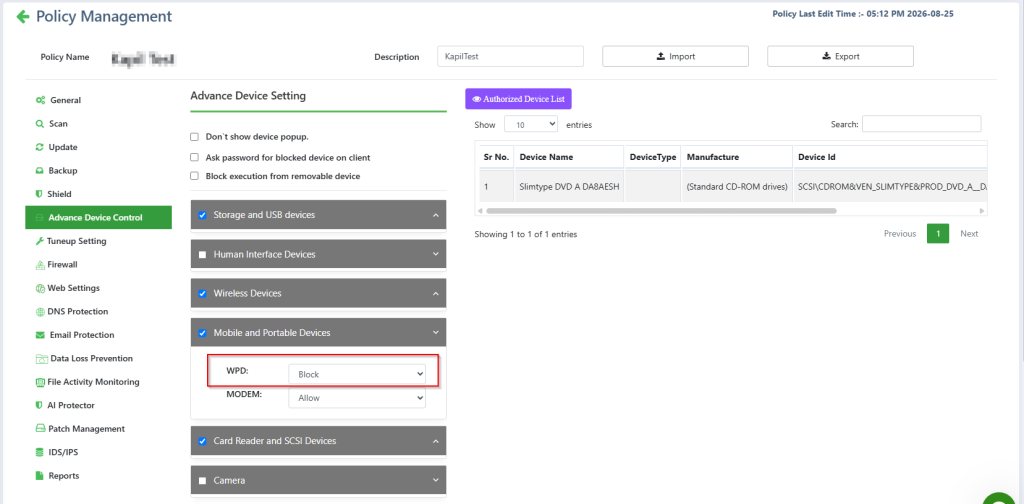1024x504 pixels.
Task: Sort by the Sr No. column header
Action: [x=496, y=157]
